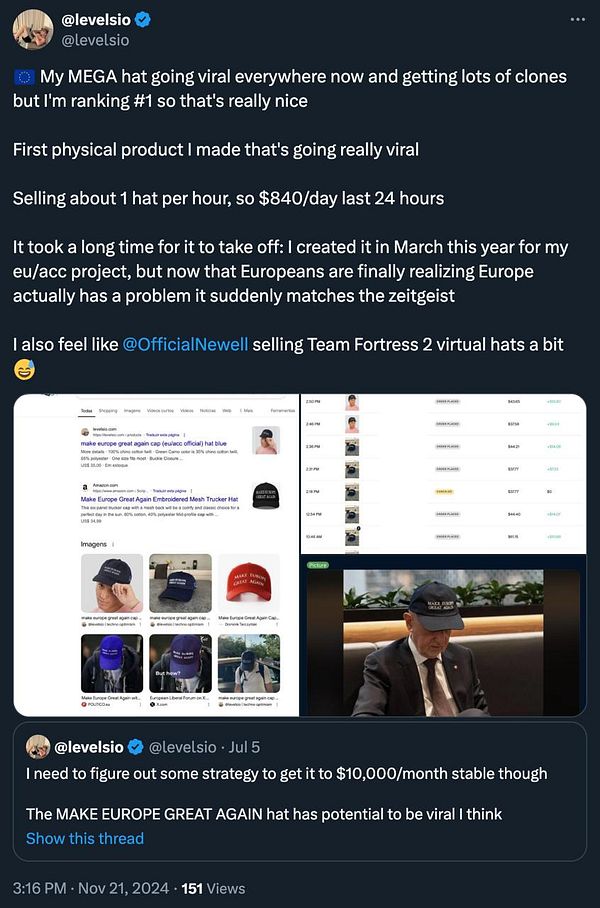Open the three-dot more options menu
This screenshot has width=600, height=908.
tap(577, 20)
